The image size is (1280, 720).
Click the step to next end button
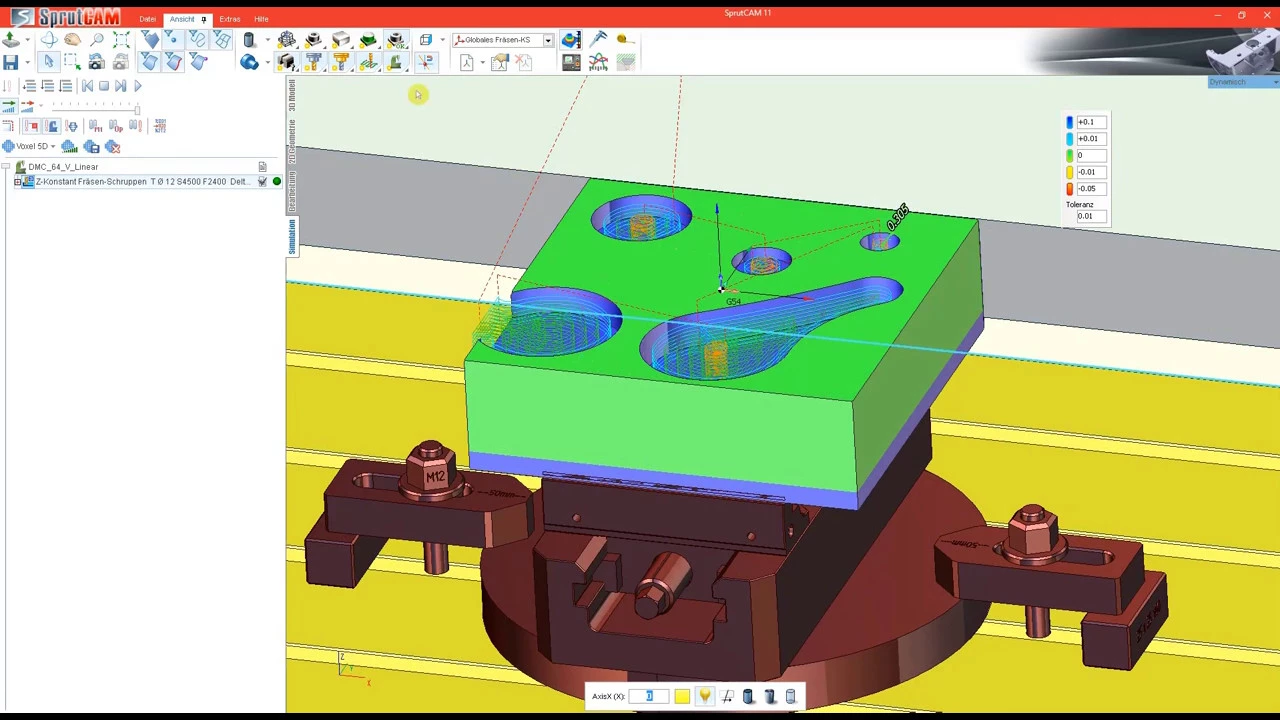tap(120, 86)
